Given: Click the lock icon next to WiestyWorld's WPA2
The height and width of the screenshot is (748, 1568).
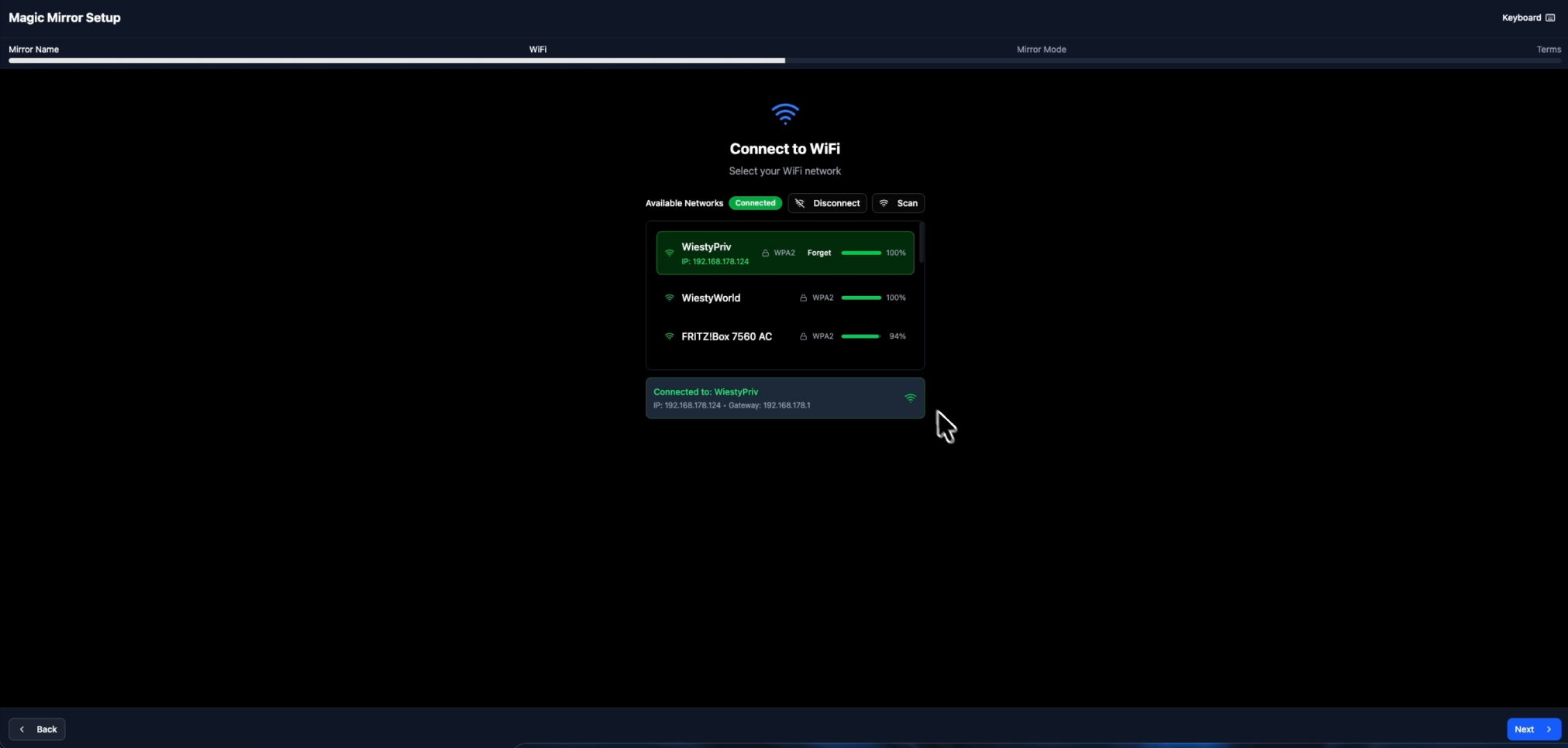Looking at the screenshot, I should [802, 298].
